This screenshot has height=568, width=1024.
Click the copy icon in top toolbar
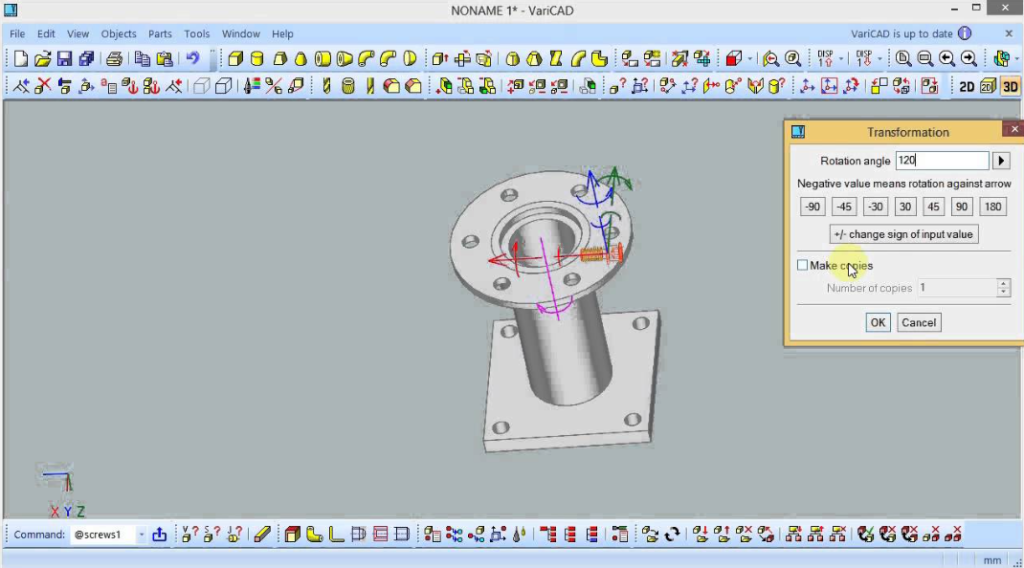(142, 59)
